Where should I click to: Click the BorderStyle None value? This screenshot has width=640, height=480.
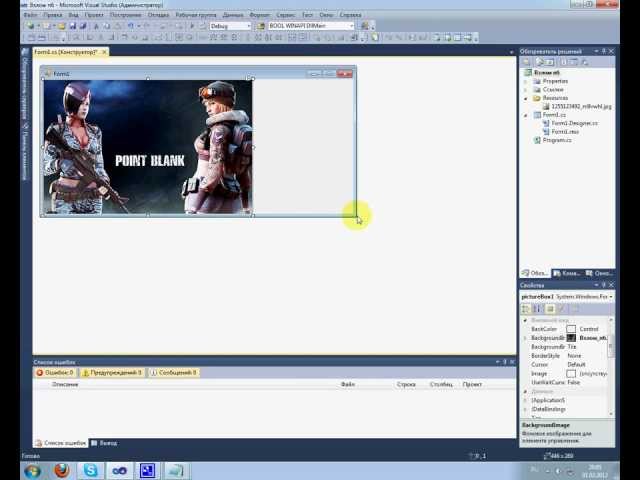(x=574, y=356)
